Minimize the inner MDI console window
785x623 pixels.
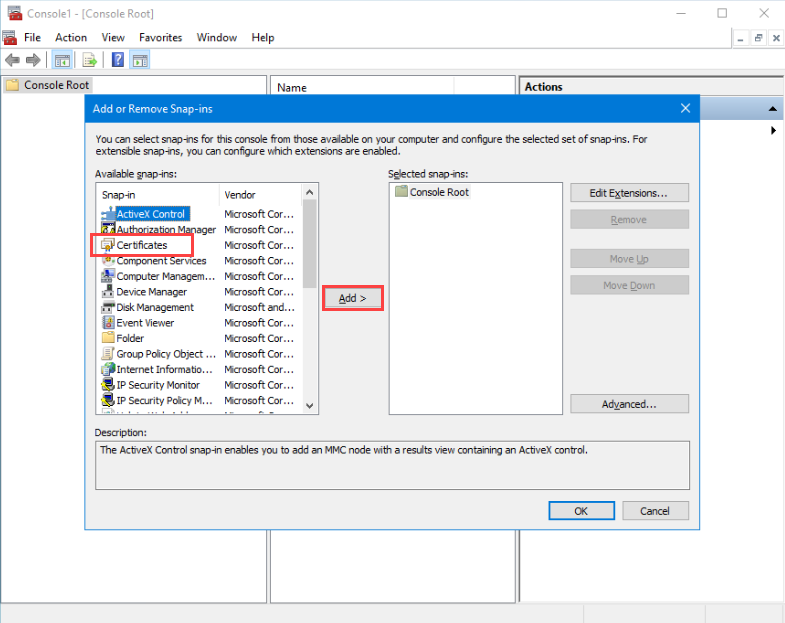coord(741,38)
